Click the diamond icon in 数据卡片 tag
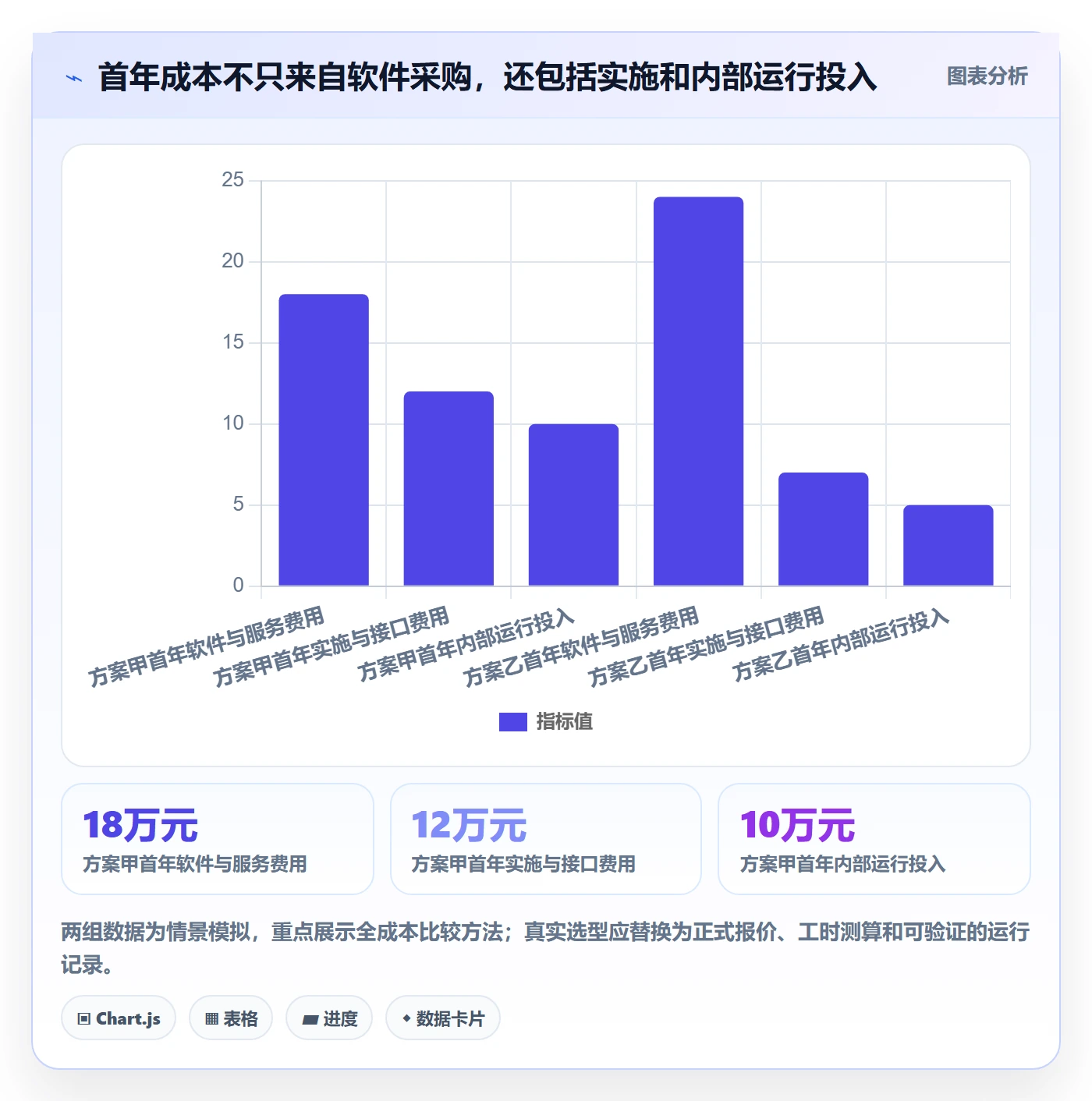This screenshot has height=1101, width=1092. point(406,1018)
